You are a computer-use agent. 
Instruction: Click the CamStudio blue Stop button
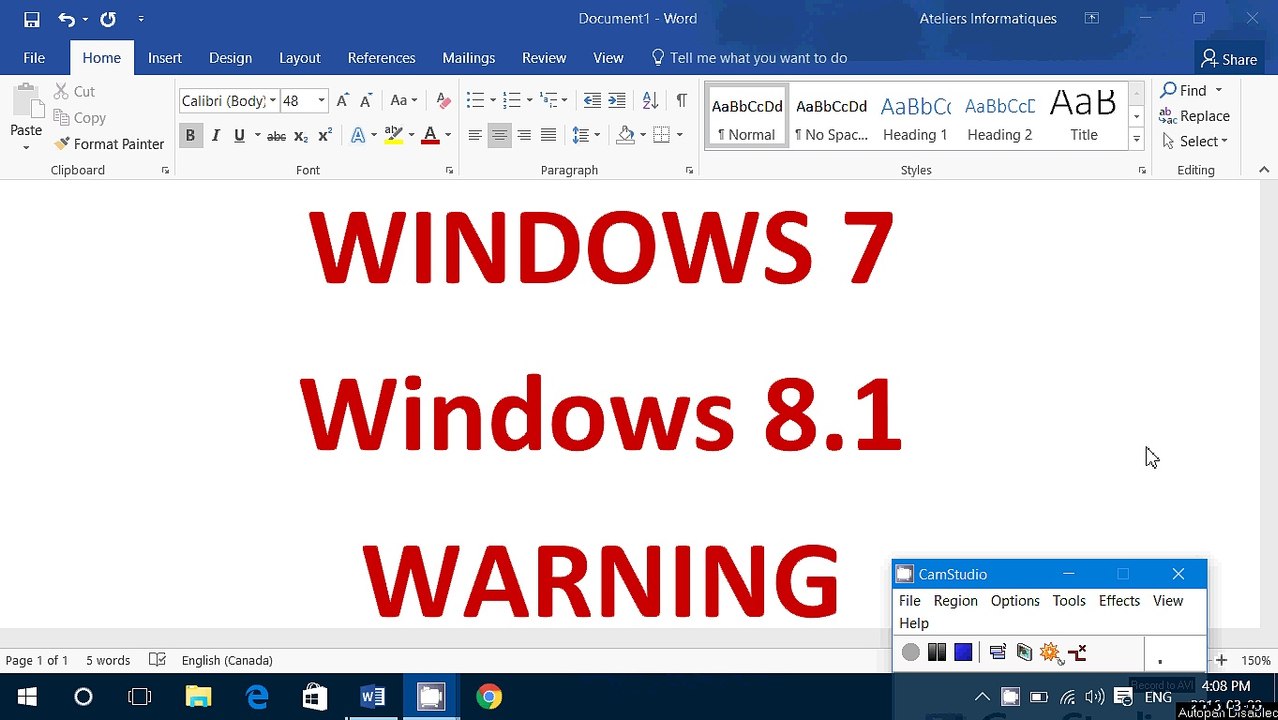[963, 652]
